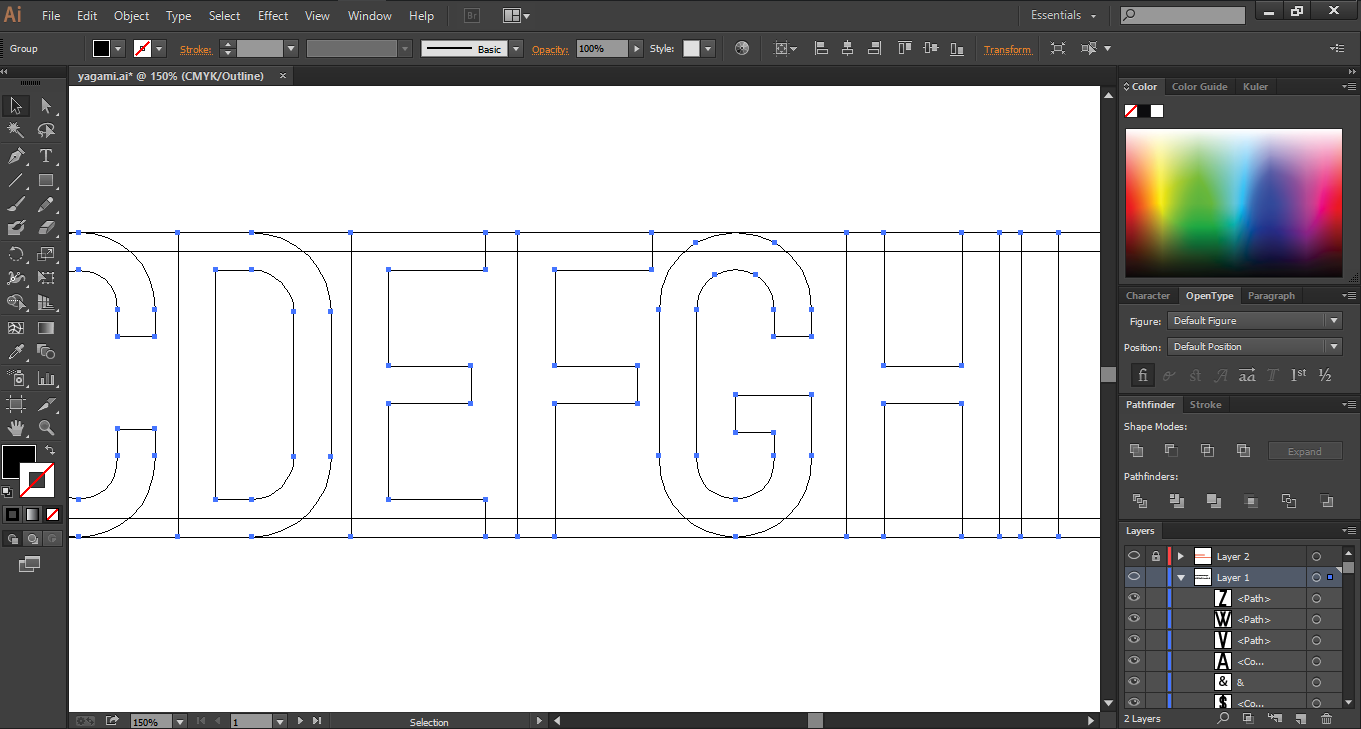This screenshot has height=729, width=1361.
Task: Open the Effect menu
Action: [x=273, y=15]
